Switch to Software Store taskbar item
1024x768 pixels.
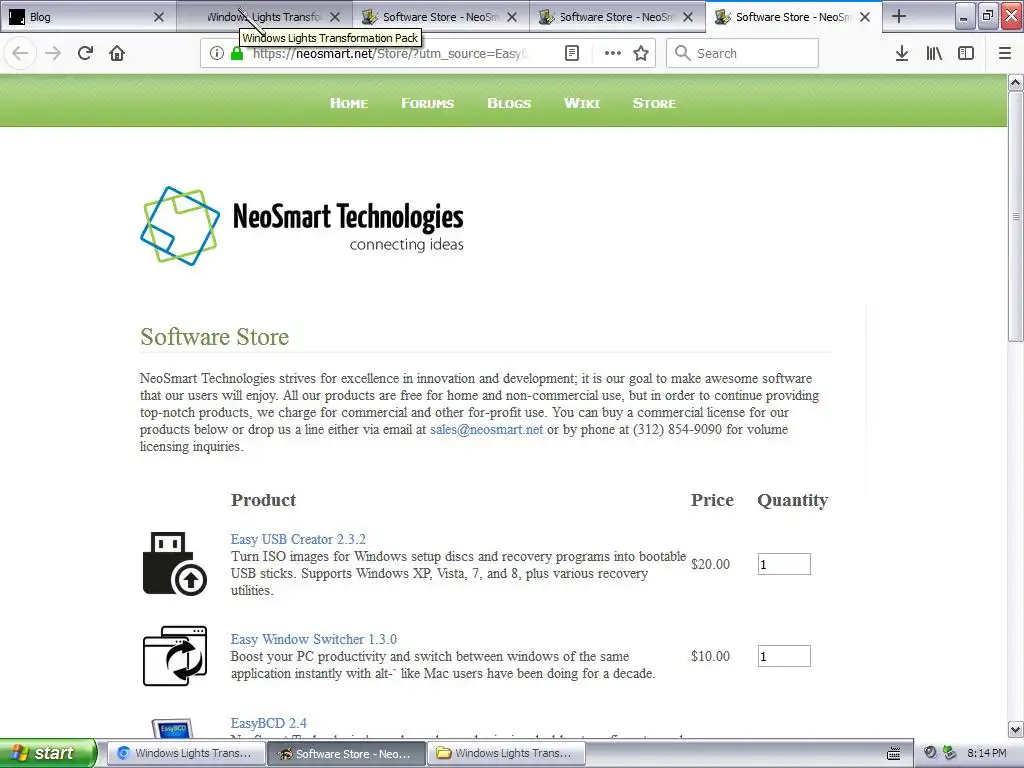pos(346,754)
